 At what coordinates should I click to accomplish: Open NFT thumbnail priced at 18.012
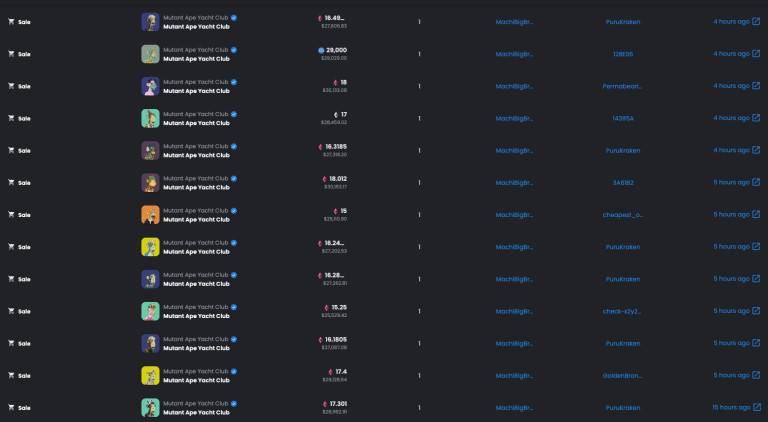[x=150, y=182]
